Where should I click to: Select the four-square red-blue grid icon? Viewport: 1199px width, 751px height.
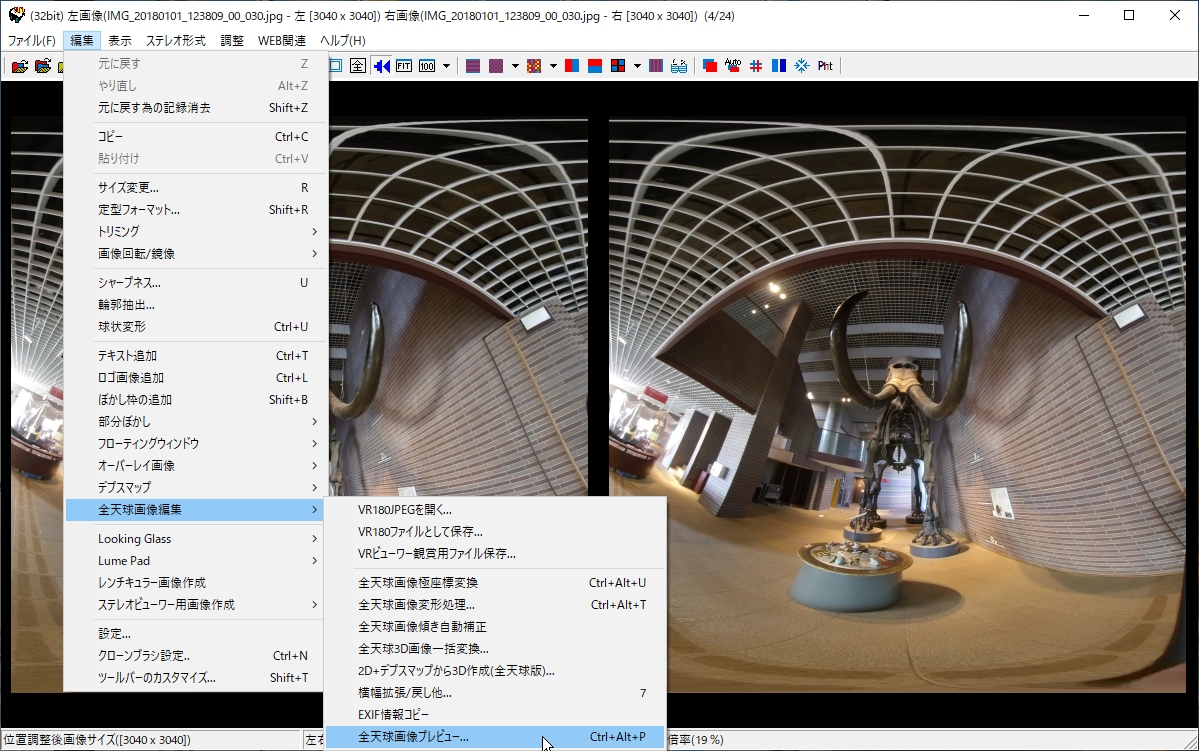pyautogui.click(x=618, y=66)
